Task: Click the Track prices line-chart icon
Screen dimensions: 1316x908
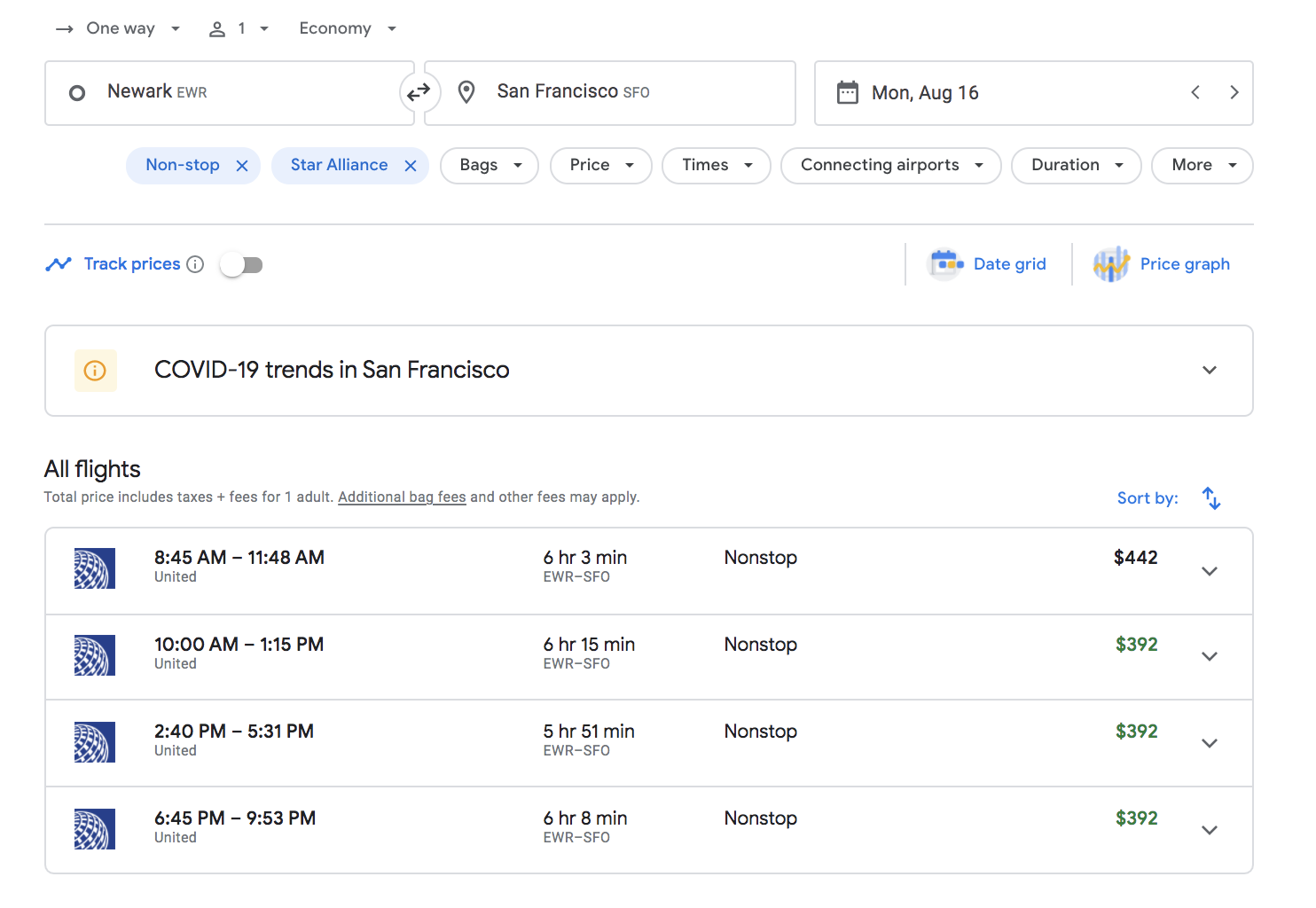Action: [x=59, y=263]
